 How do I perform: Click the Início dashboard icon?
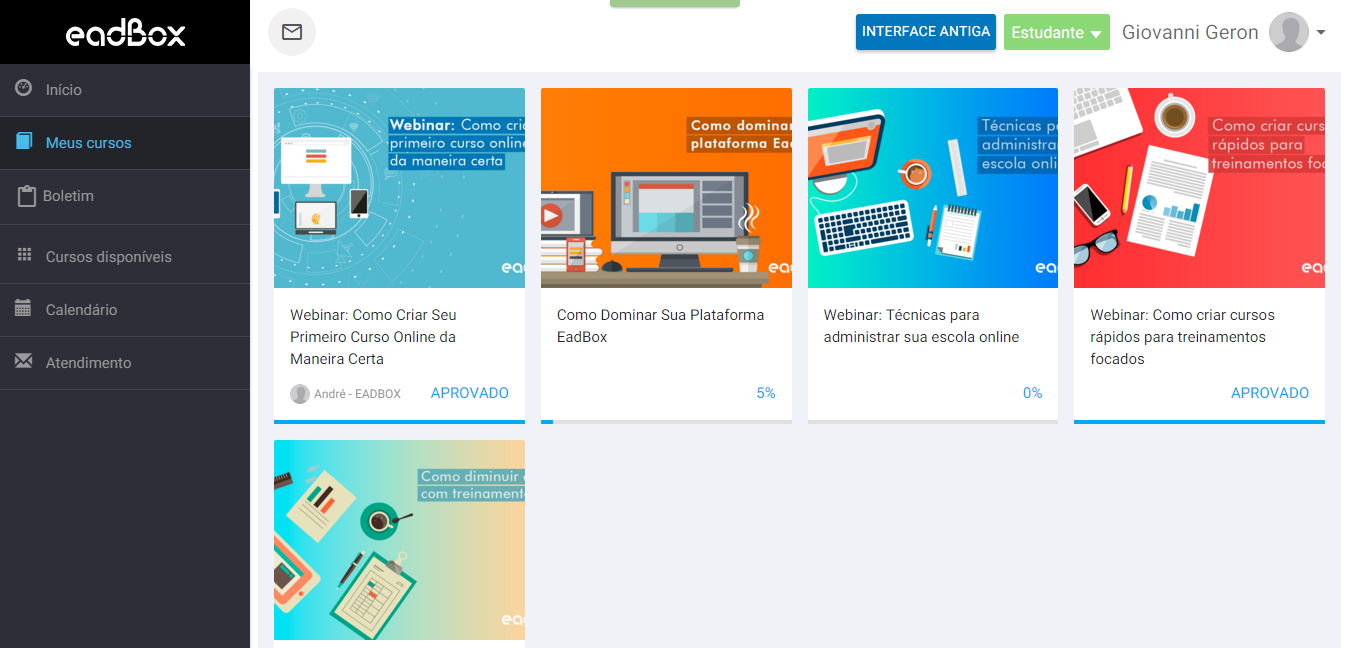[24, 88]
